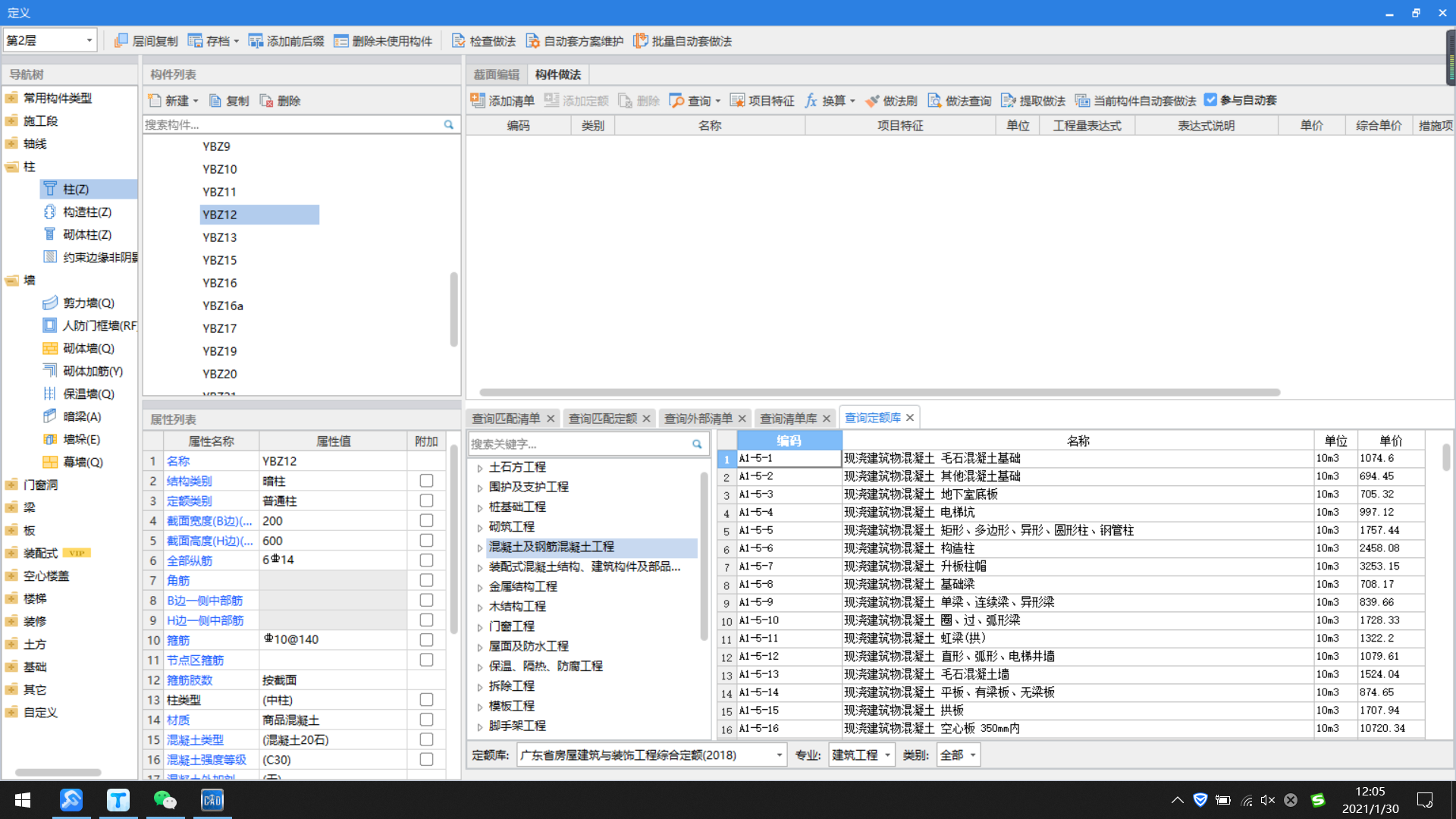Click the 删除 component icon
The width and height of the screenshot is (1456, 819).
tap(266, 101)
